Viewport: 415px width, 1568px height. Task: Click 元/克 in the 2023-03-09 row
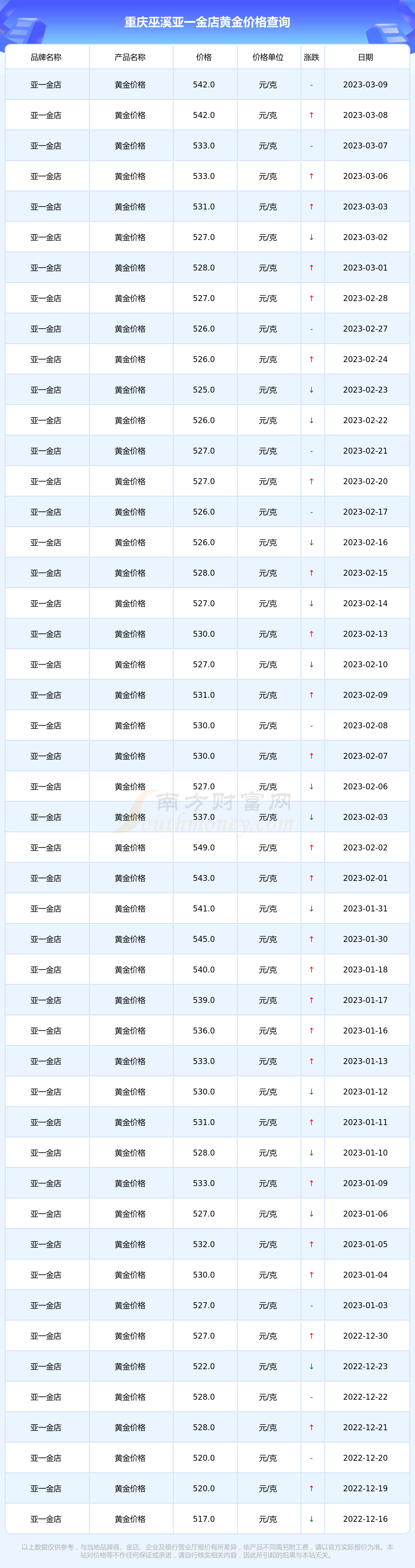pos(268,85)
